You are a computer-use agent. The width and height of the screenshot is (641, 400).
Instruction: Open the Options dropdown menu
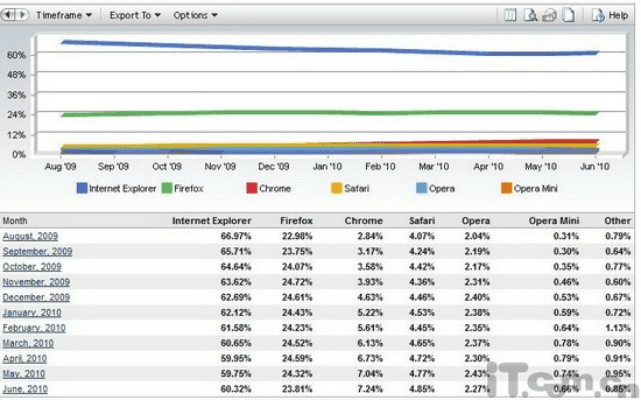click(x=195, y=16)
